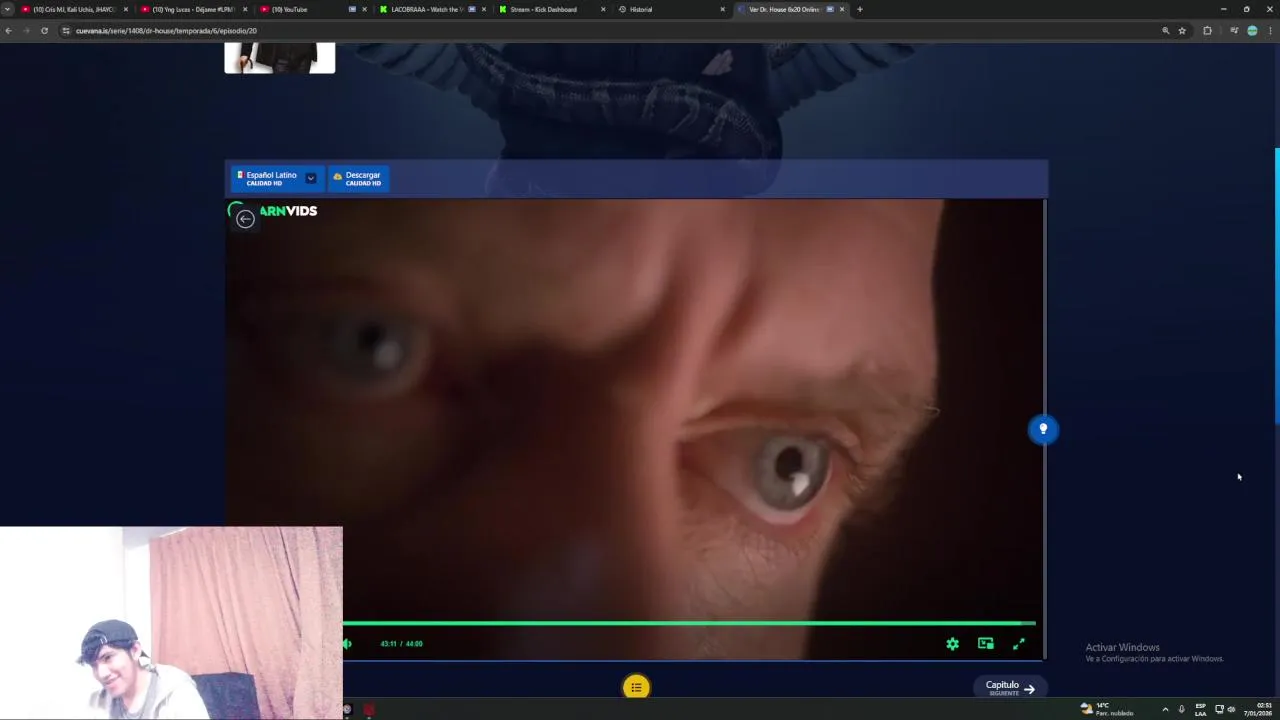Click the microphone tray icon

tap(1181, 709)
